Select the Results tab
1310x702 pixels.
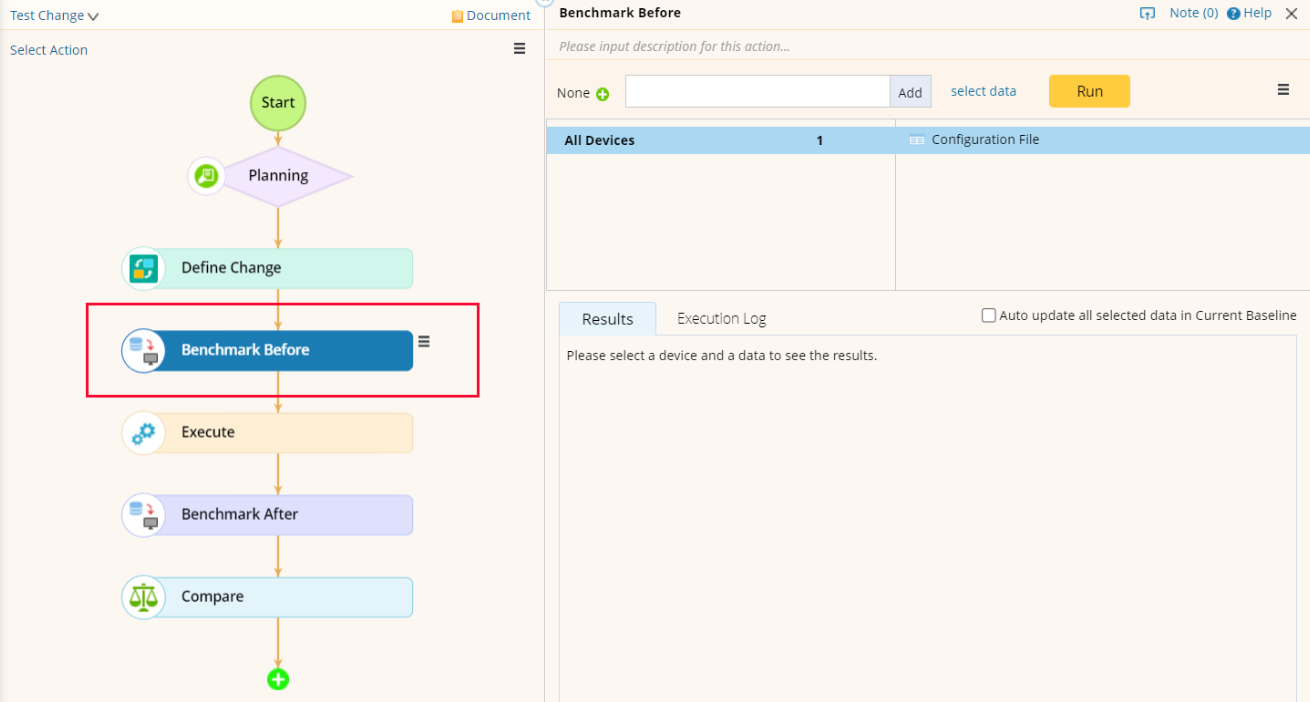(607, 319)
